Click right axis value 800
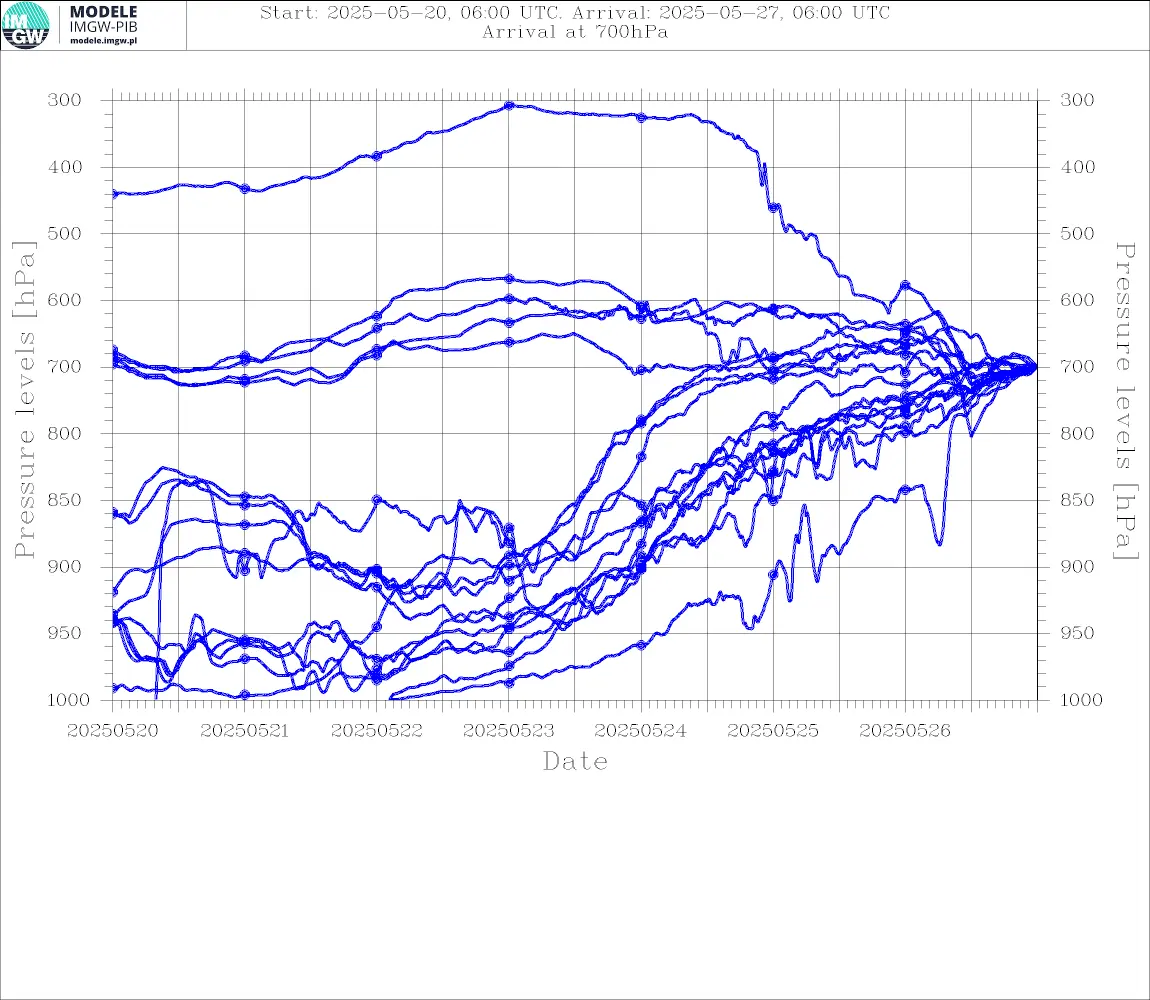The height and width of the screenshot is (1000, 1150). 1077,434
